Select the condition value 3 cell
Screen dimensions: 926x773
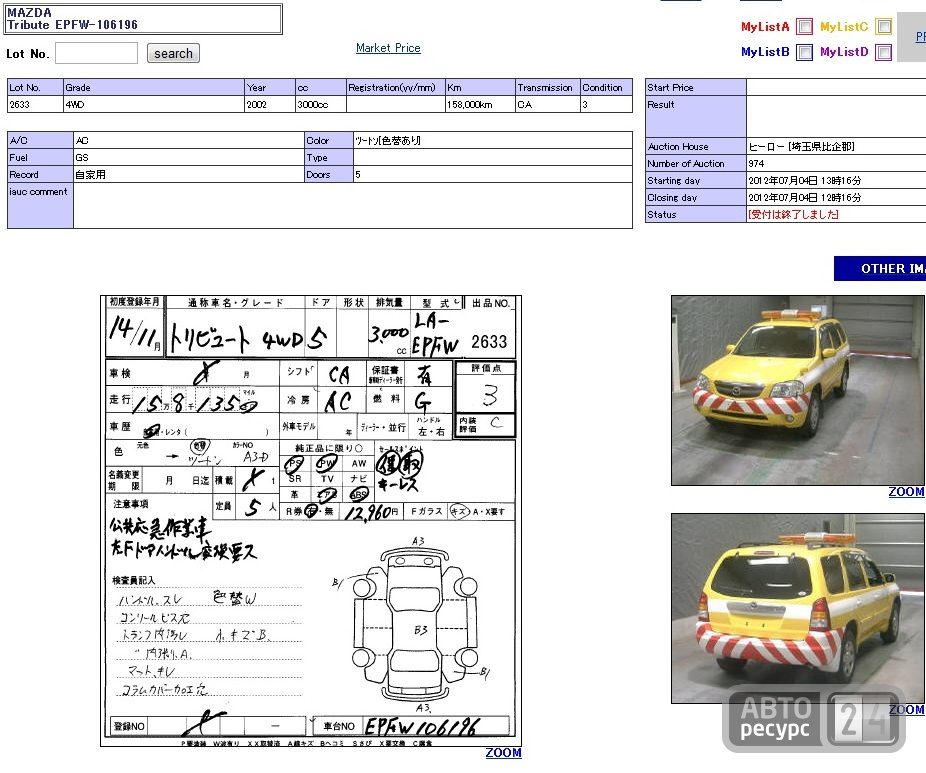tap(606, 105)
